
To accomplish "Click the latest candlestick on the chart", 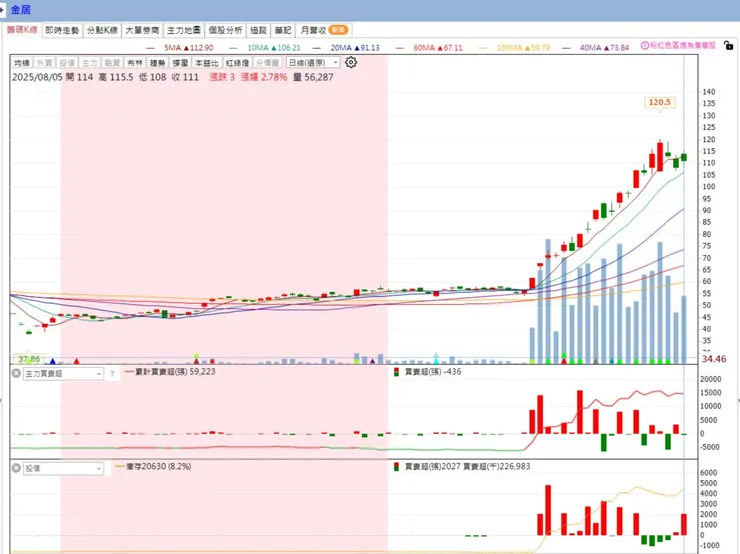I will tap(684, 157).
